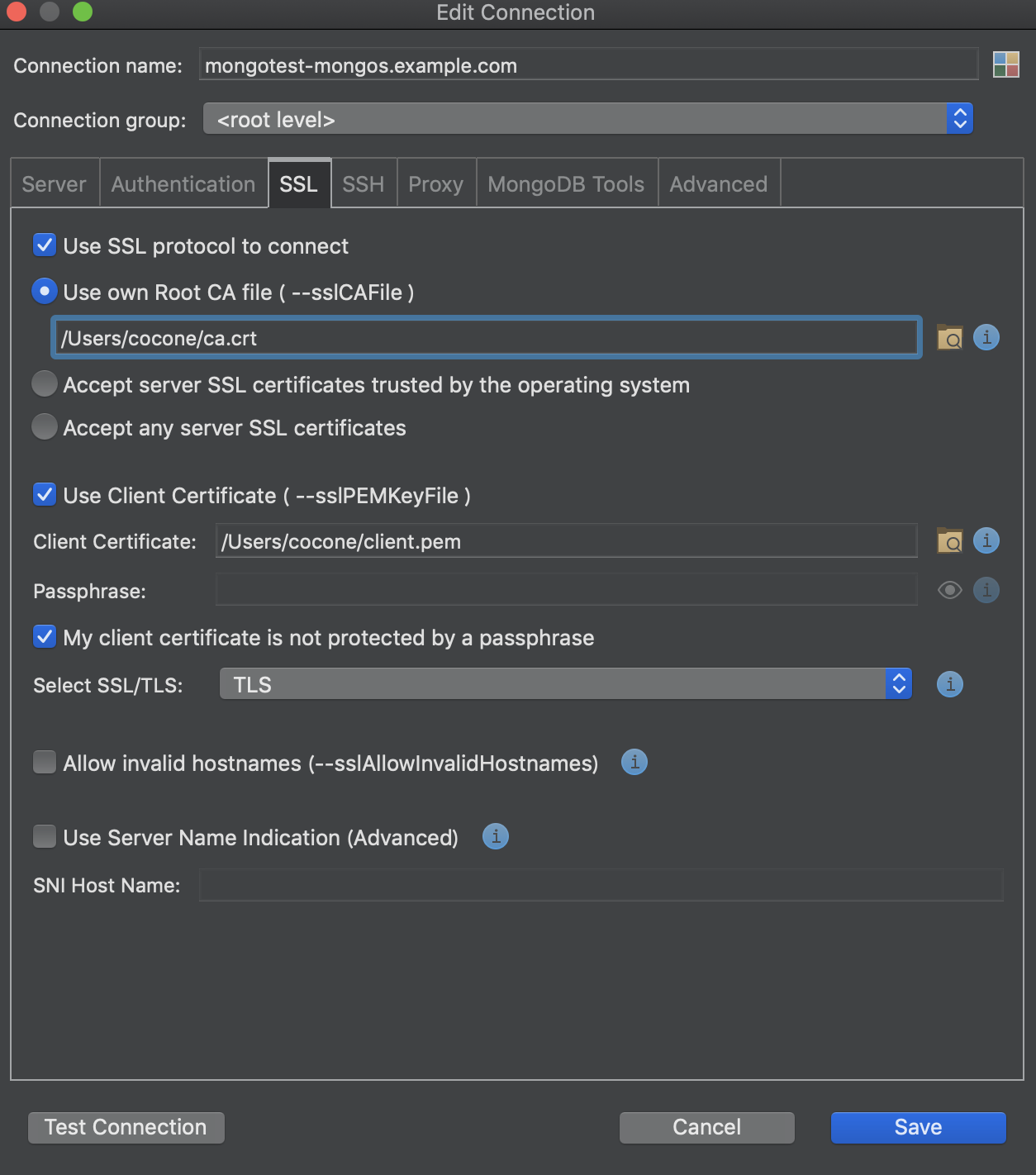Open the MongoDB Tools tab
The height and width of the screenshot is (1175, 1036).
[567, 183]
